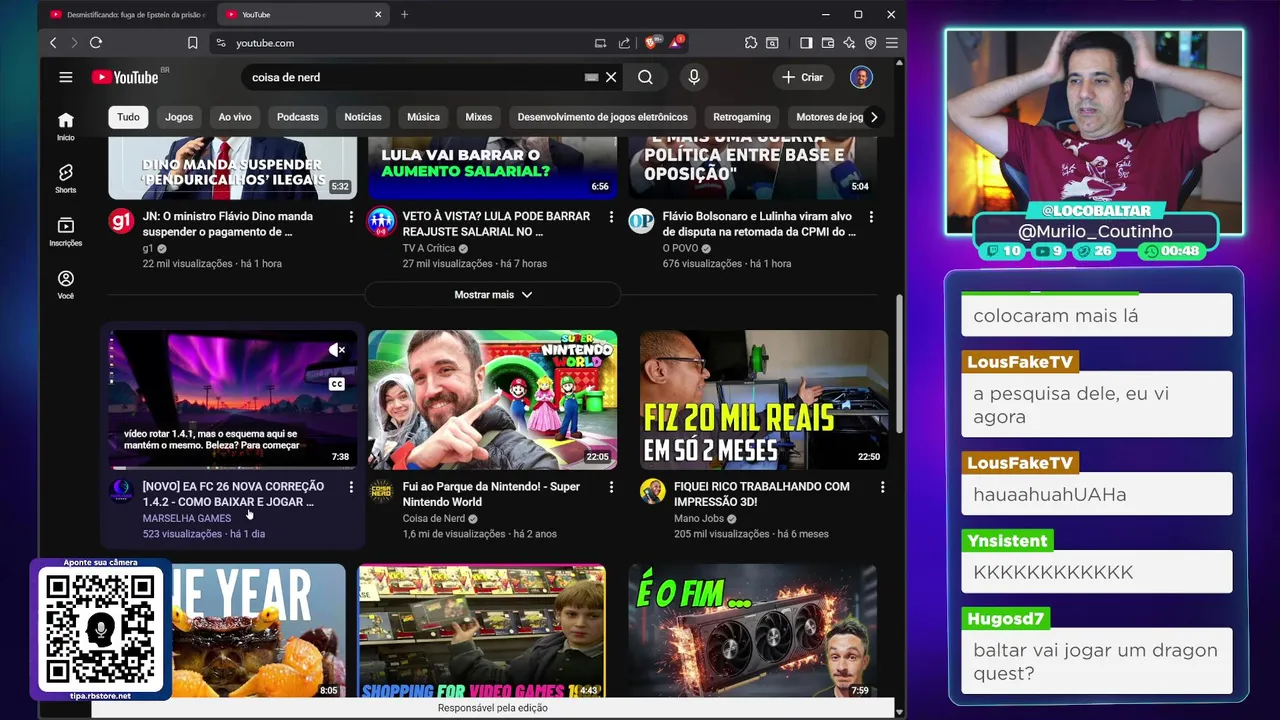Open Você in the sidebar

click(65, 285)
